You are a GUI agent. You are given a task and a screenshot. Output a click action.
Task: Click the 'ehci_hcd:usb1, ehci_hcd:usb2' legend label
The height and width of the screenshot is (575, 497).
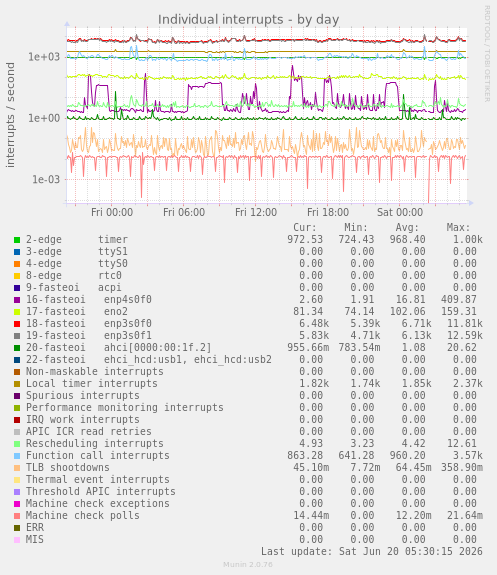pos(188,360)
